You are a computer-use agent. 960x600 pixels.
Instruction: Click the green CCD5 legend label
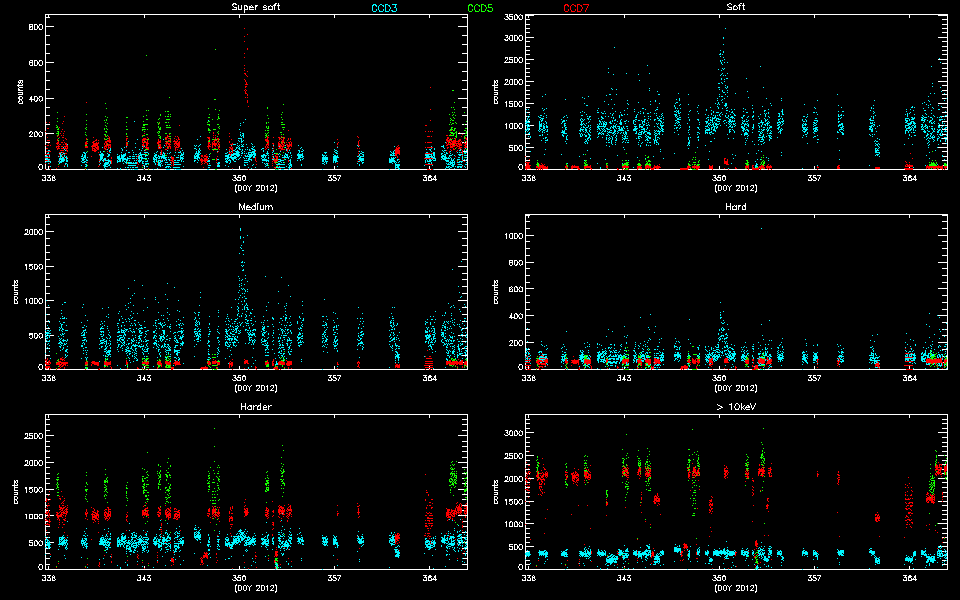pos(480,8)
